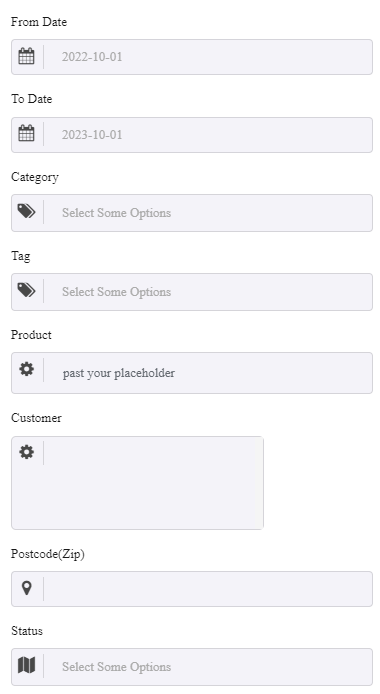Click the From Date label
The image size is (380, 694).
pyautogui.click(x=39, y=22)
